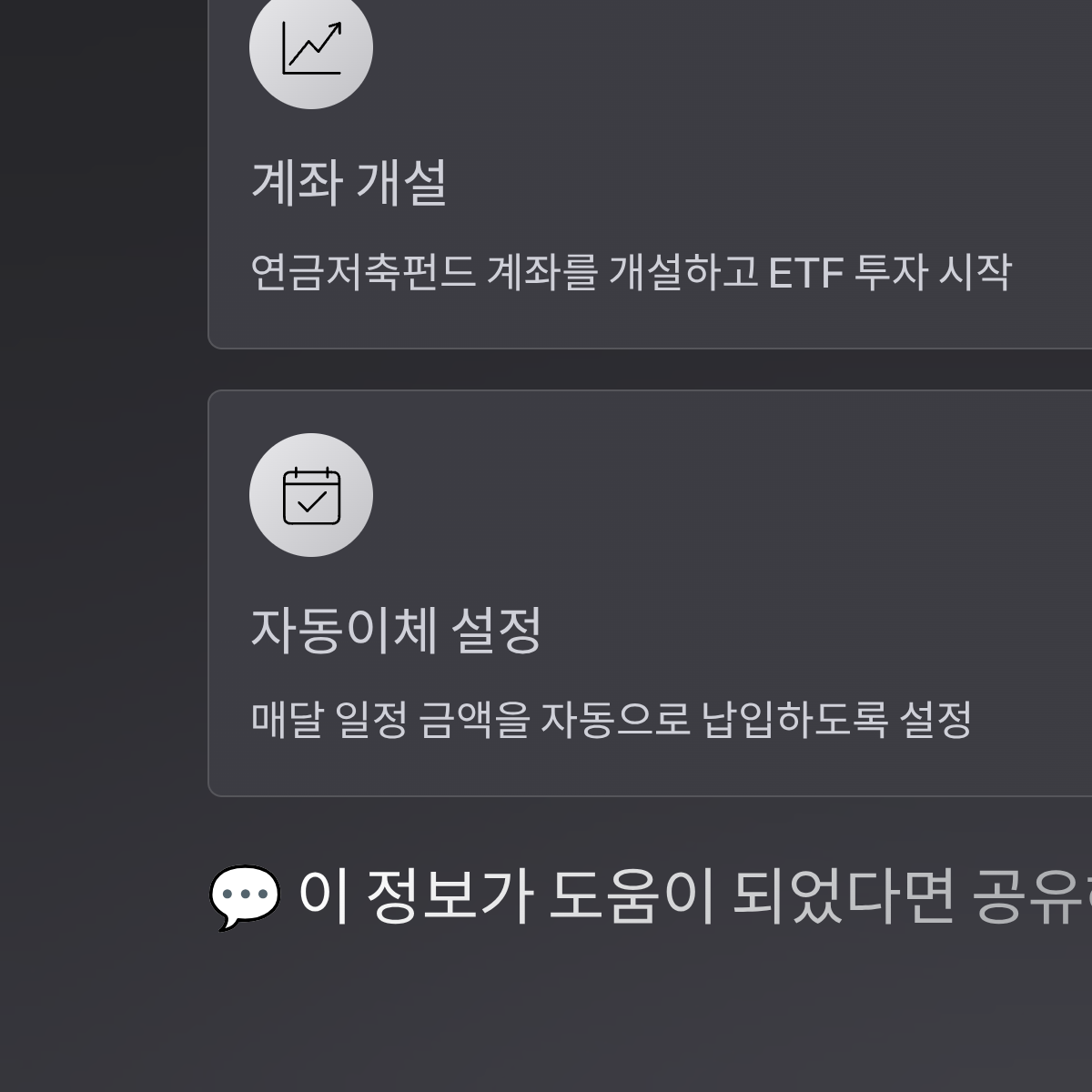
Task: Click the line chart growth icon
Action: (311, 47)
